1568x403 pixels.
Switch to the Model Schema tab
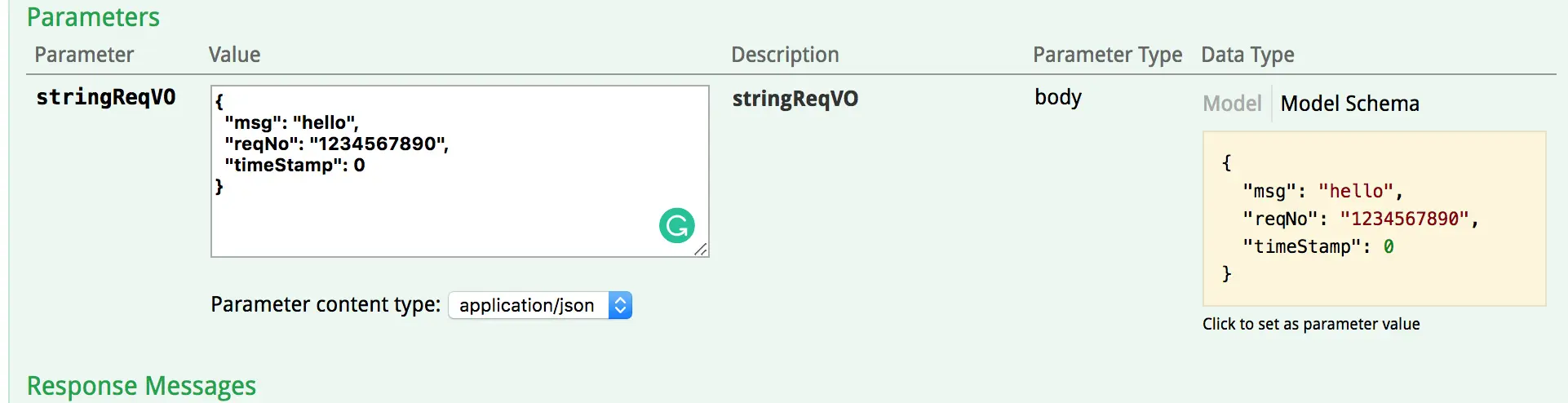click(1350, 104)
